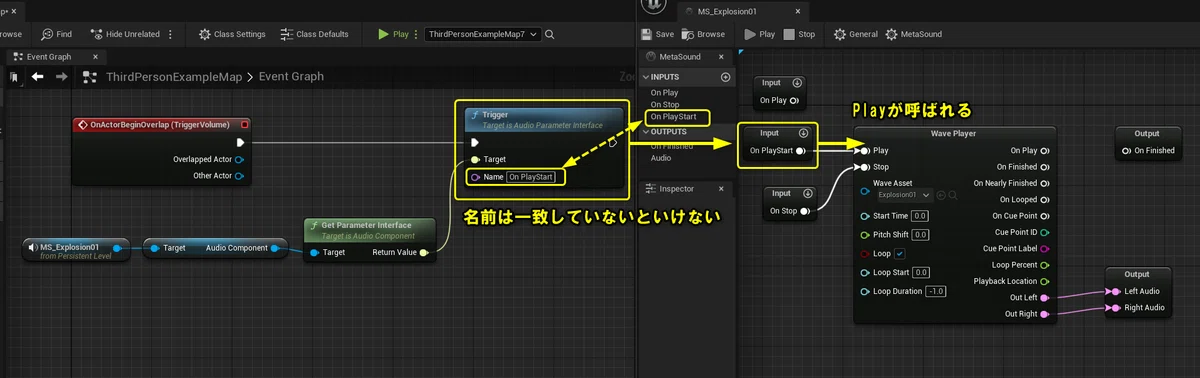
Task: Stop the MetaSound preview
Action: [799, 34]
